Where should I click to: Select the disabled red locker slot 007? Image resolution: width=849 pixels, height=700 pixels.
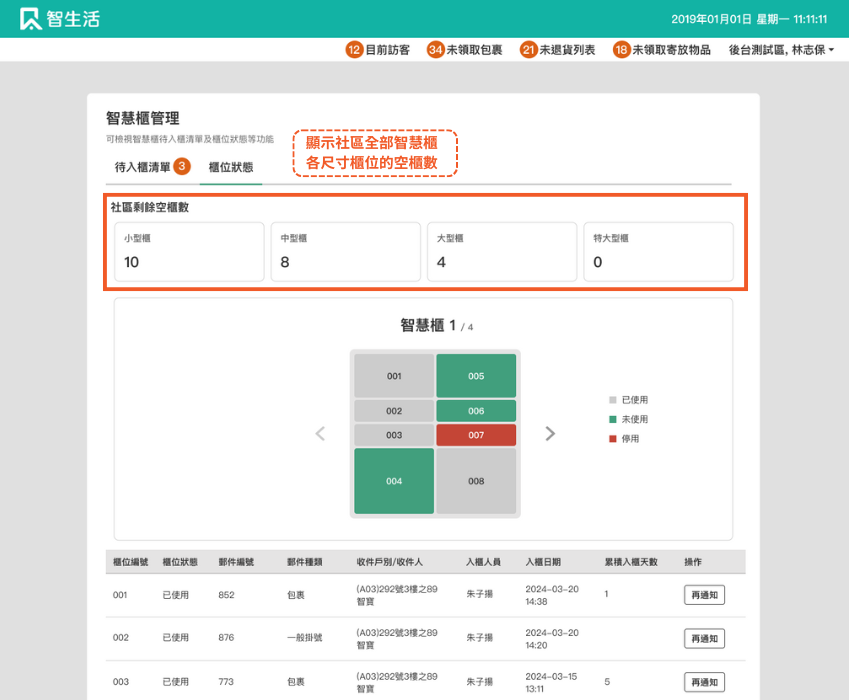coord(476,435)
